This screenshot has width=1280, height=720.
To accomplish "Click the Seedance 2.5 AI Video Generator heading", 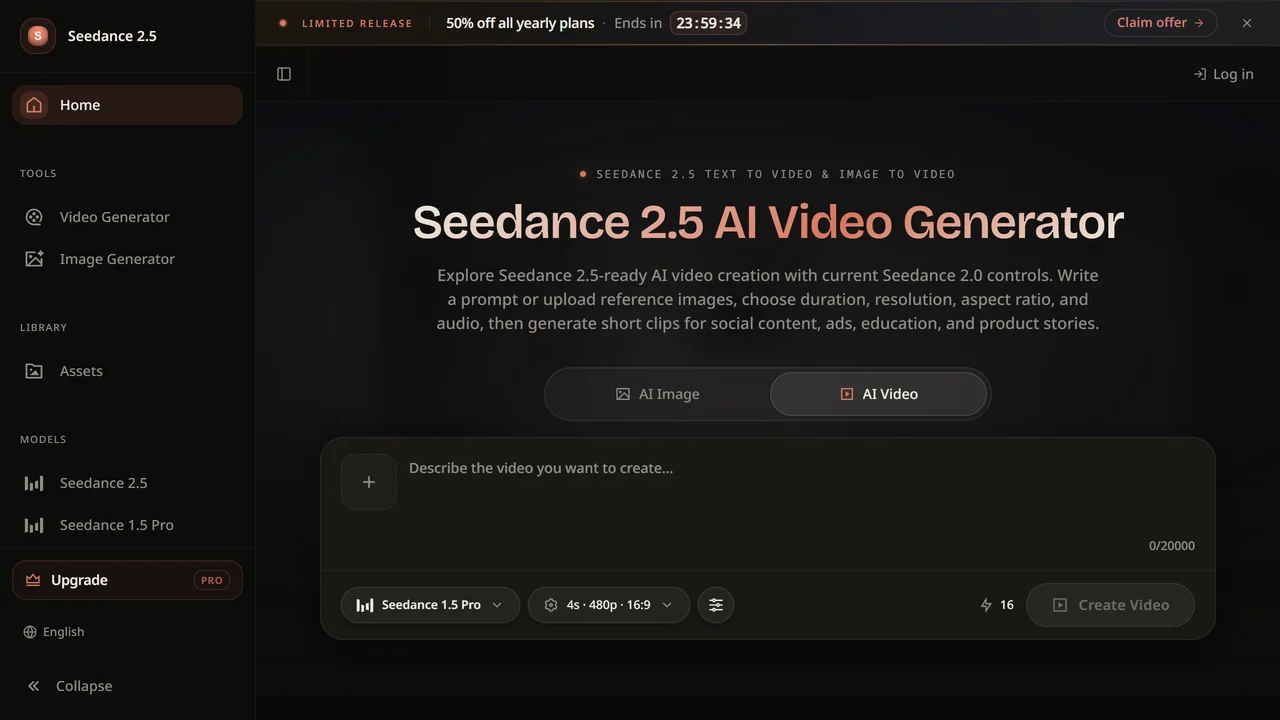I will 768,222.
